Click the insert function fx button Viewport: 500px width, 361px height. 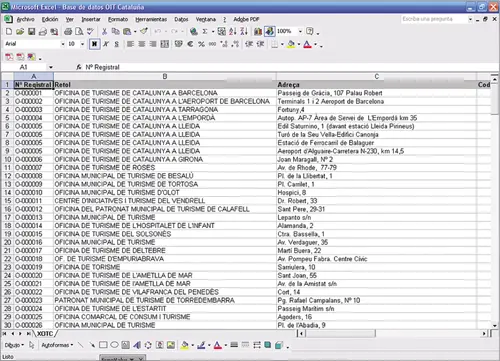(79, 67)
